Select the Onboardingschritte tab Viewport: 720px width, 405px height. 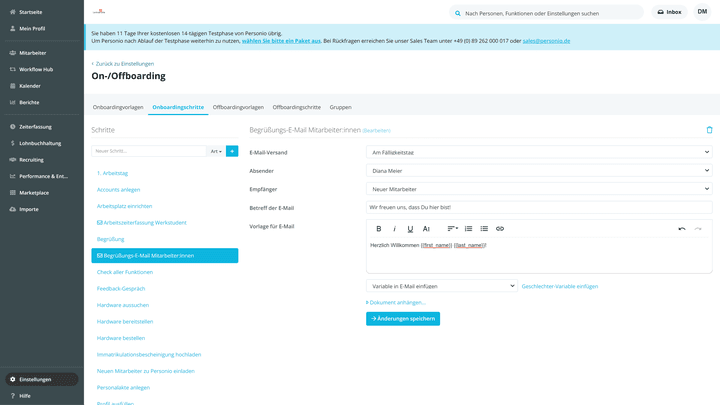pos(178,107)
